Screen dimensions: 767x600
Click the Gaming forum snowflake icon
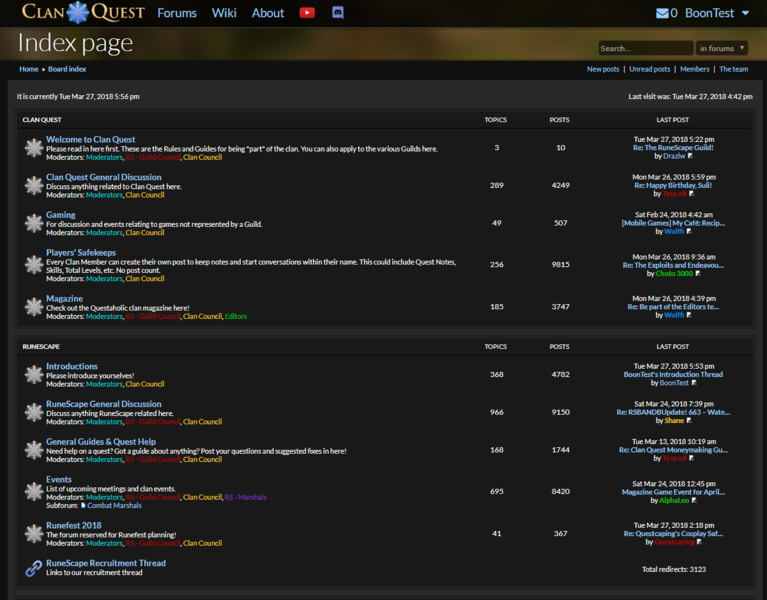(x=34, y=223)
